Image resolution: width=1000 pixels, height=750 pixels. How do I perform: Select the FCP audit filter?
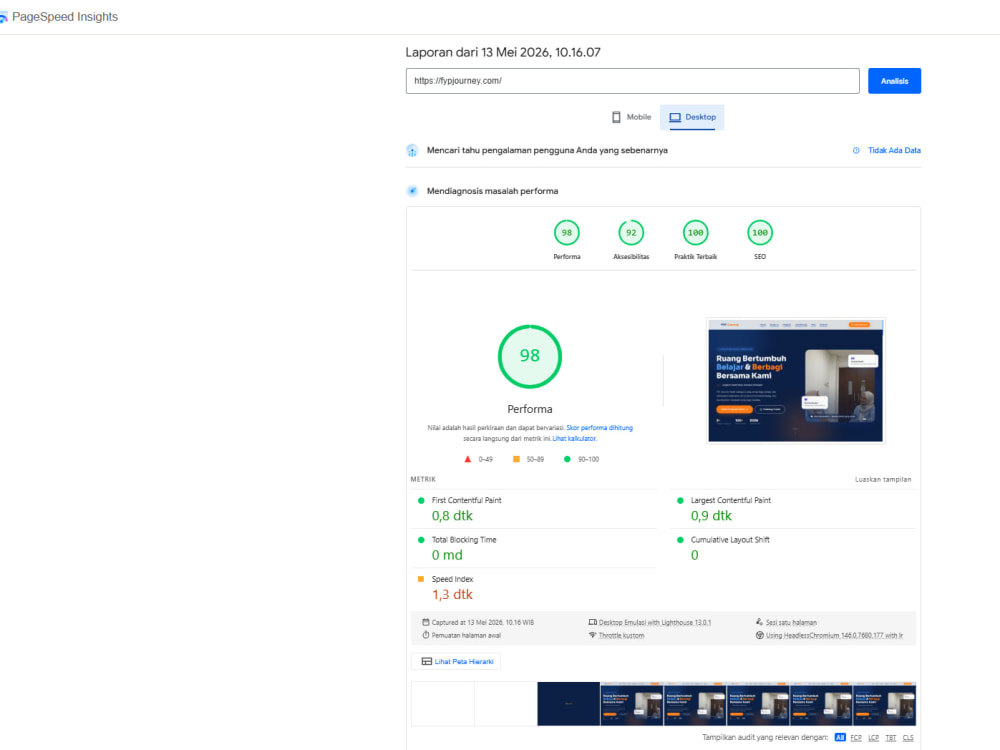click(x=856, y=738)
